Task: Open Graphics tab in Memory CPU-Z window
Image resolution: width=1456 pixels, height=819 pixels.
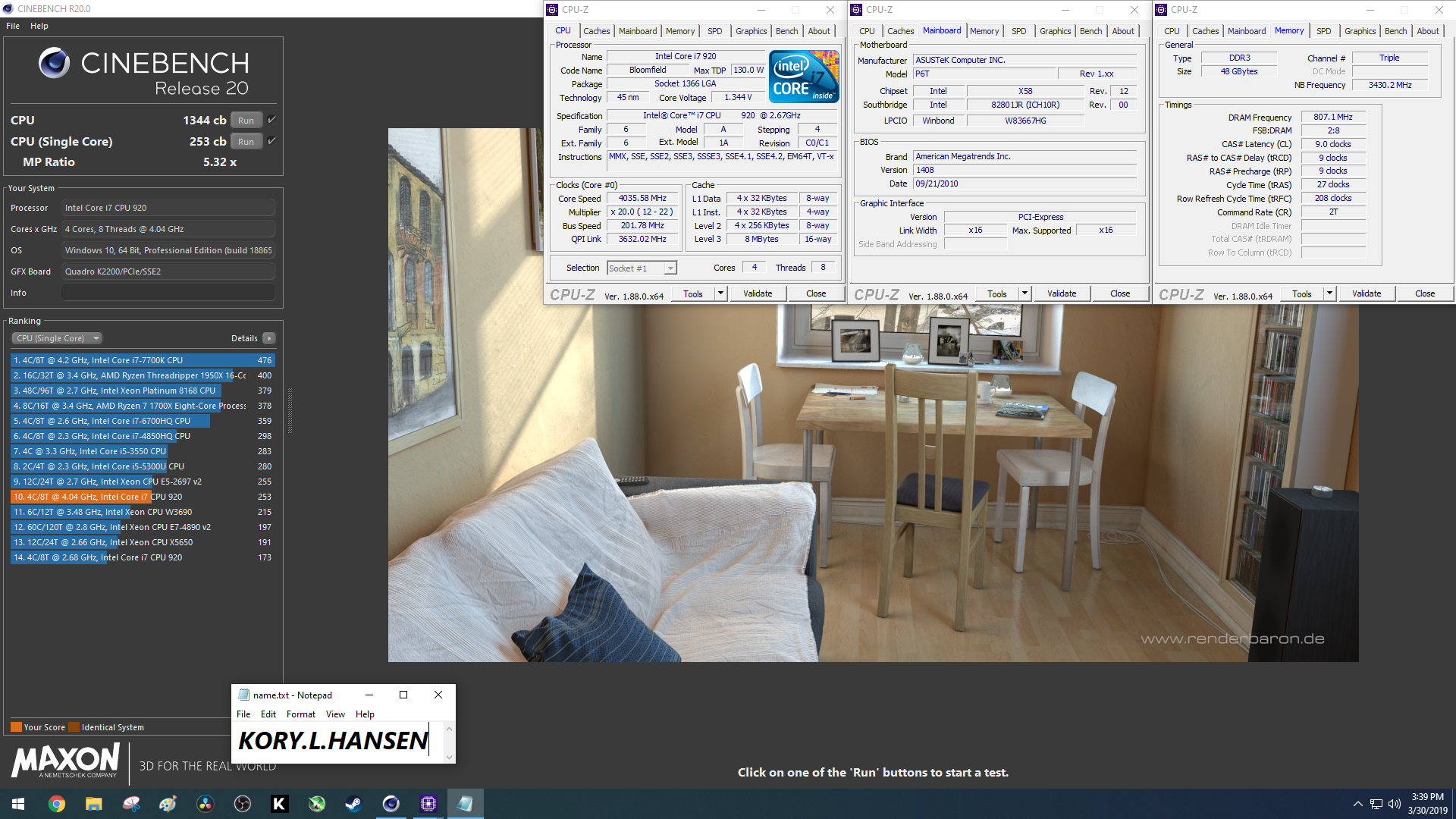Action: 1360,31
